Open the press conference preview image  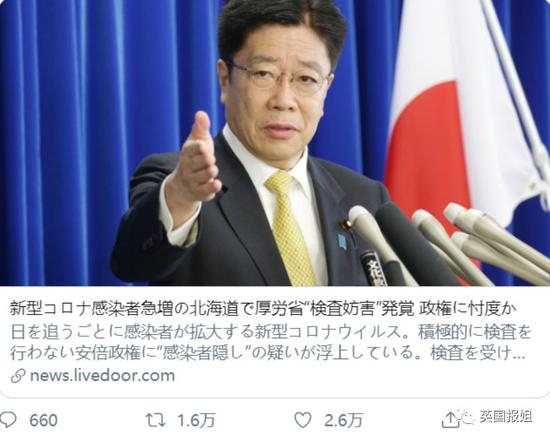[x=275, y=143]
